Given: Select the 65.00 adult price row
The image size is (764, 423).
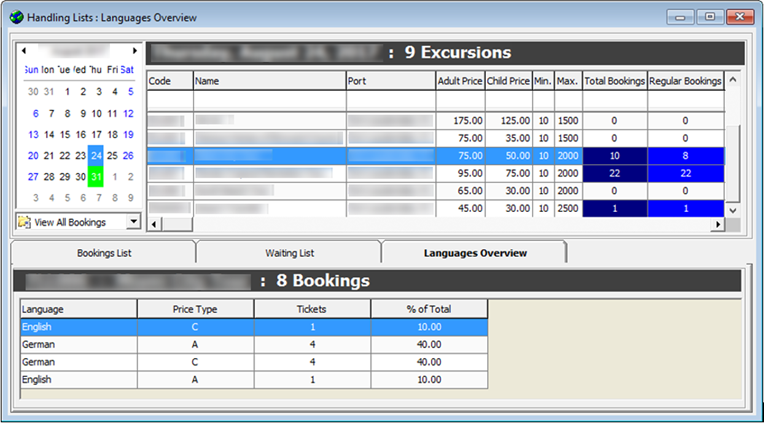Looking at the screenshot, I should (x=435, y=191).
